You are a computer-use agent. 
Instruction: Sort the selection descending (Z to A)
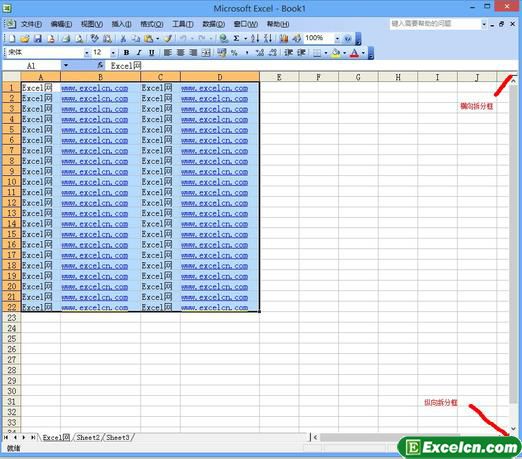268,39
